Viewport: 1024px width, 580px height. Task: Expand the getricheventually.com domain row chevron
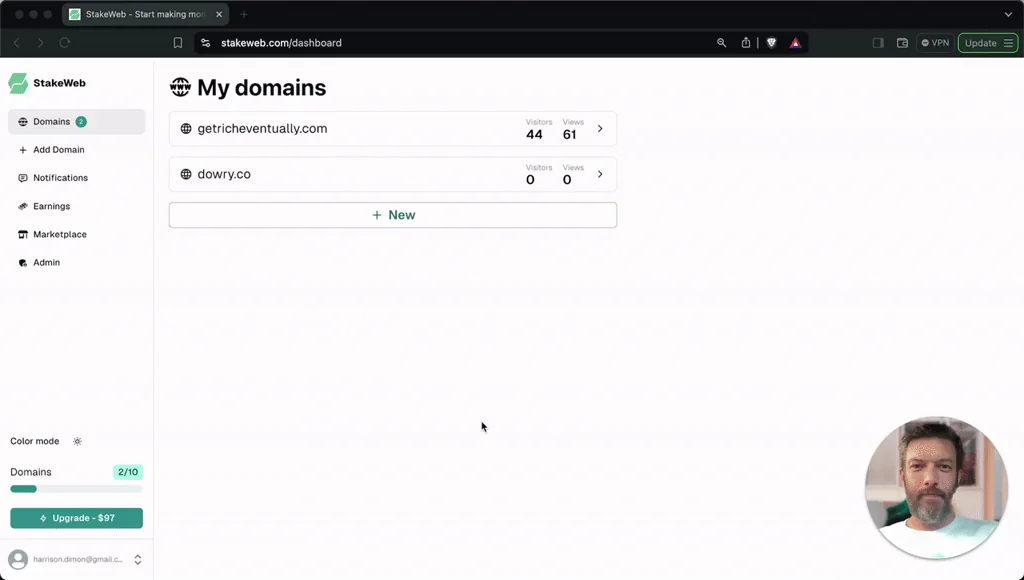point(599,128)
